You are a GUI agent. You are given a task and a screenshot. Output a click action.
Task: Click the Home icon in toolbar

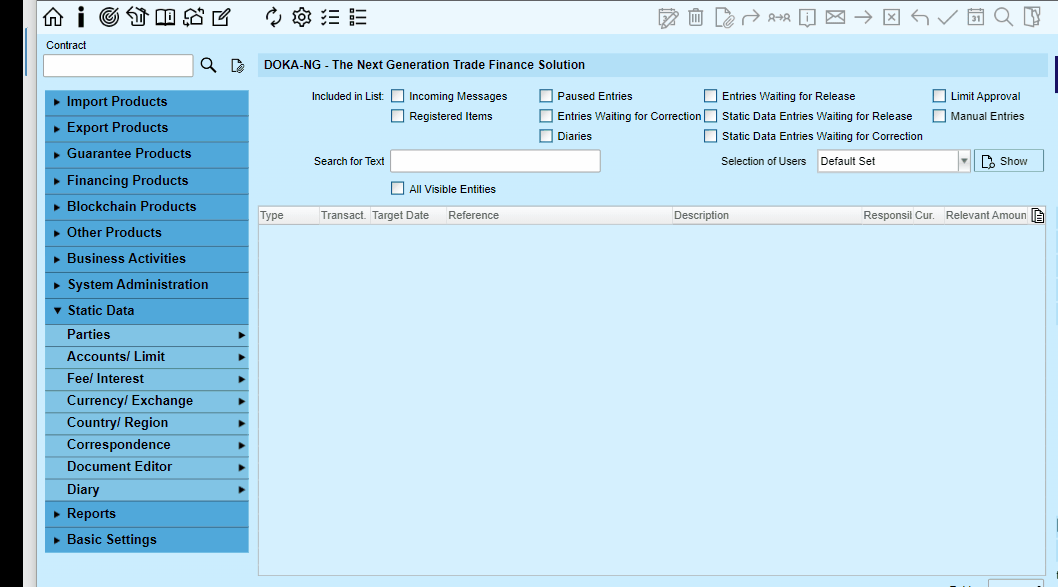[x=53, y=17]
